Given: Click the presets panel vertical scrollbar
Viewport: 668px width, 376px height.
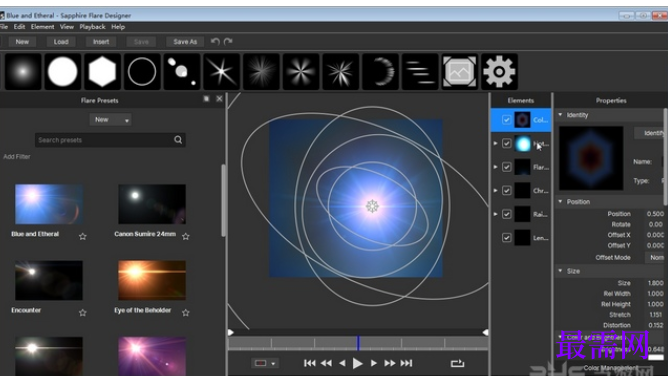Looking at the screenshot, I should click(223, 200).
